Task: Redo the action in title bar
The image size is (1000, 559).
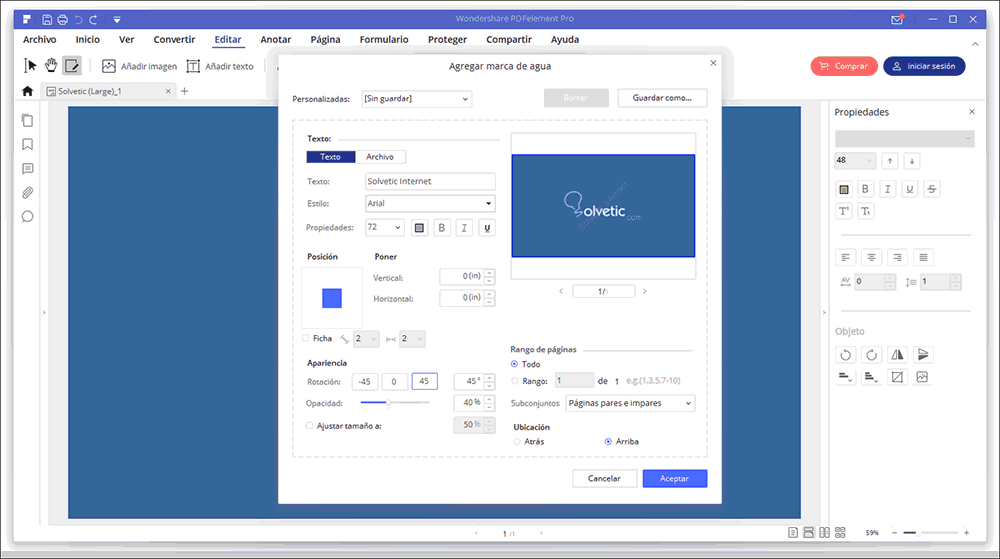Action: (93, 19)
